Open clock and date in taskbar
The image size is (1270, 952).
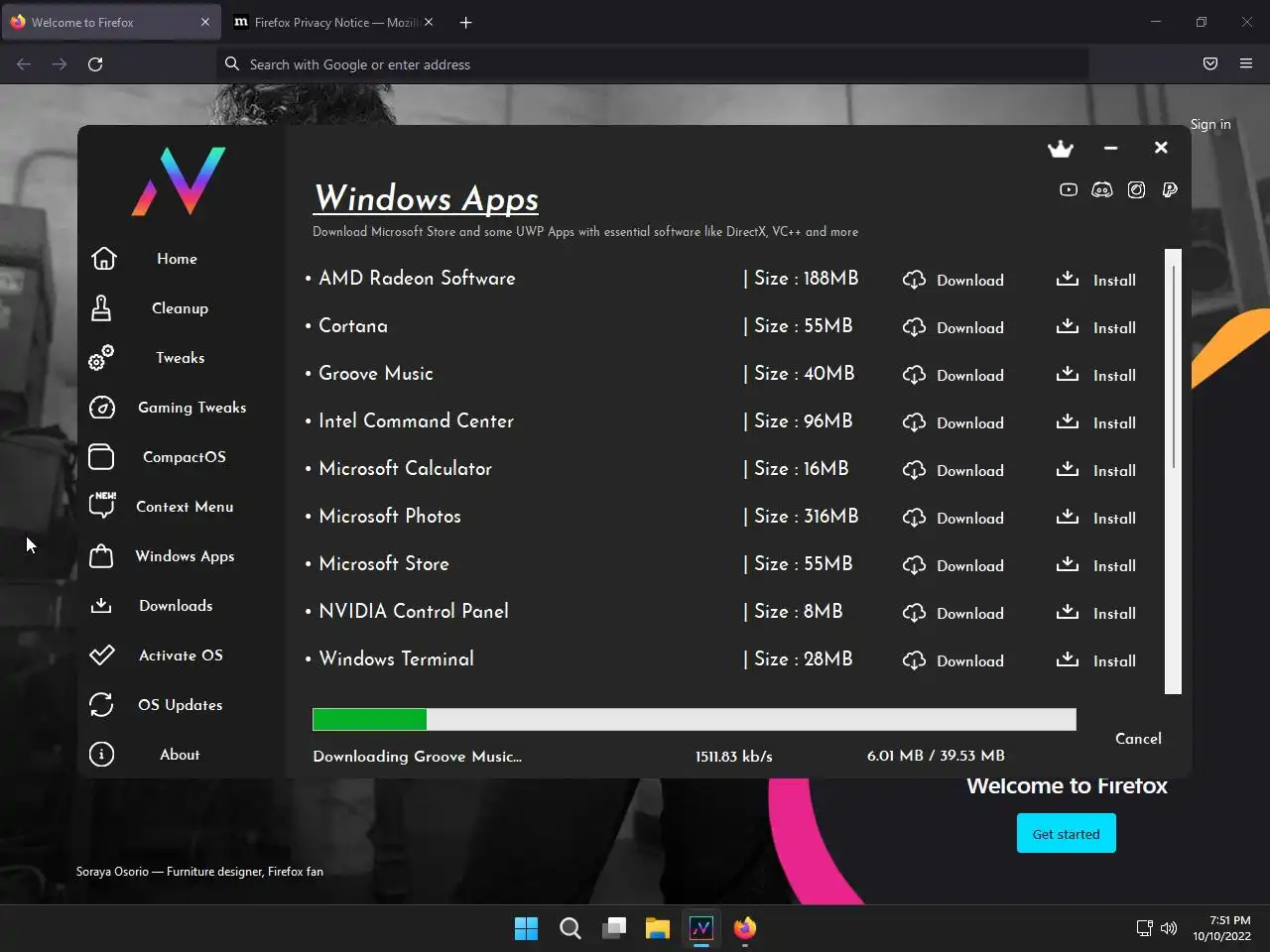[1221, 928]
